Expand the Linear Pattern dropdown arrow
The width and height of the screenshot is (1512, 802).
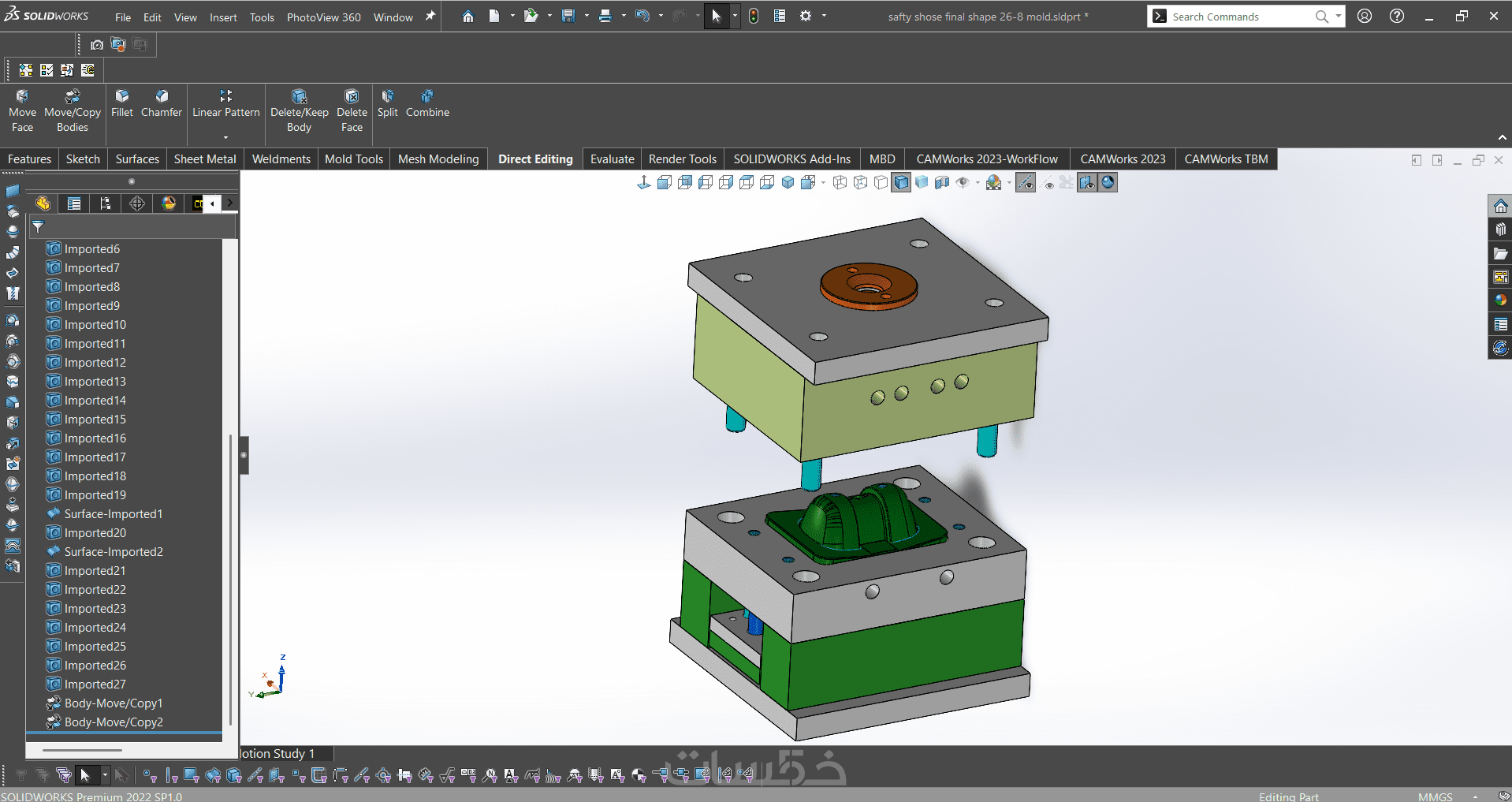(x=226, y=137)
